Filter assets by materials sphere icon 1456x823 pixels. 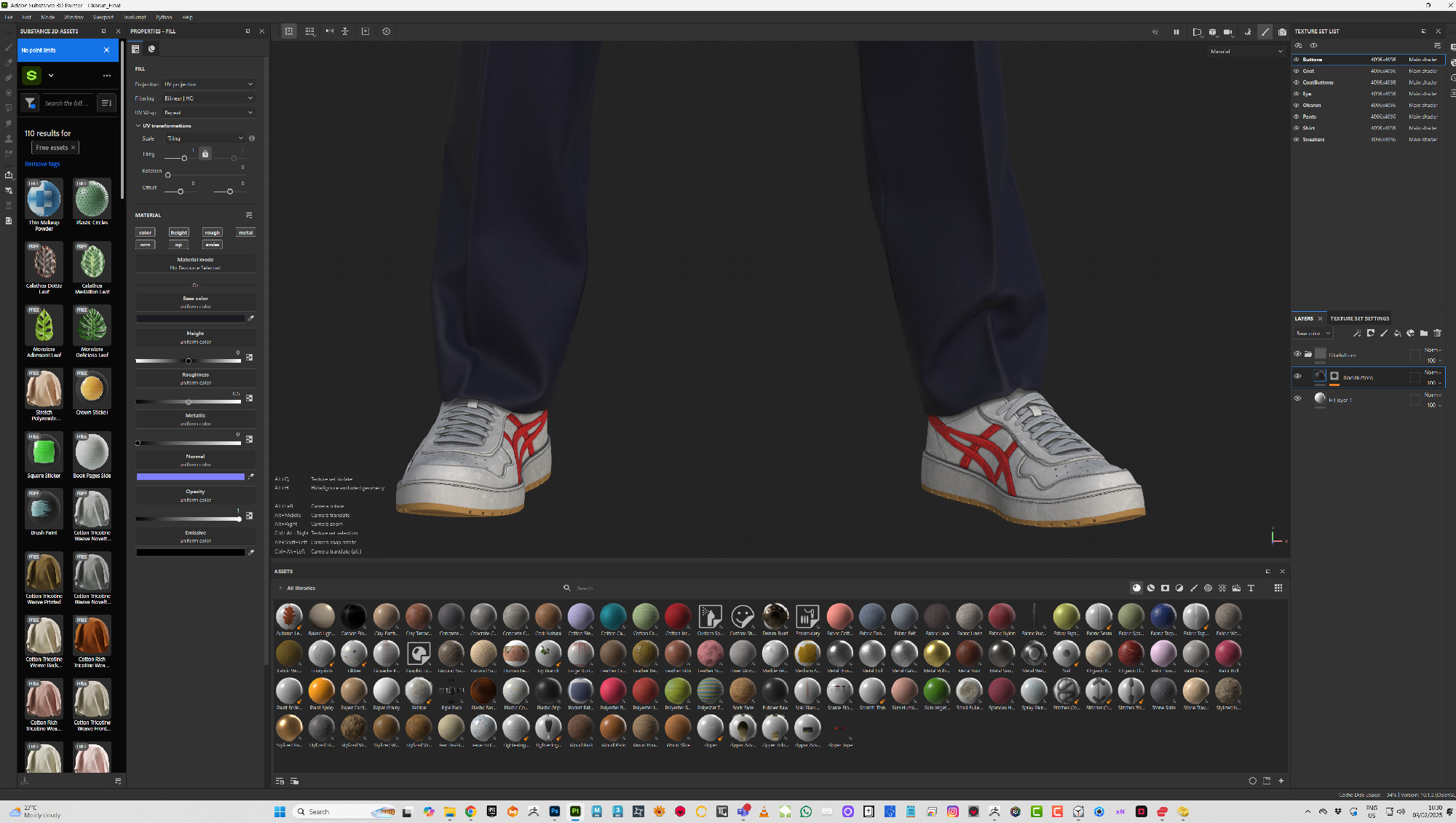point(1136,588)
